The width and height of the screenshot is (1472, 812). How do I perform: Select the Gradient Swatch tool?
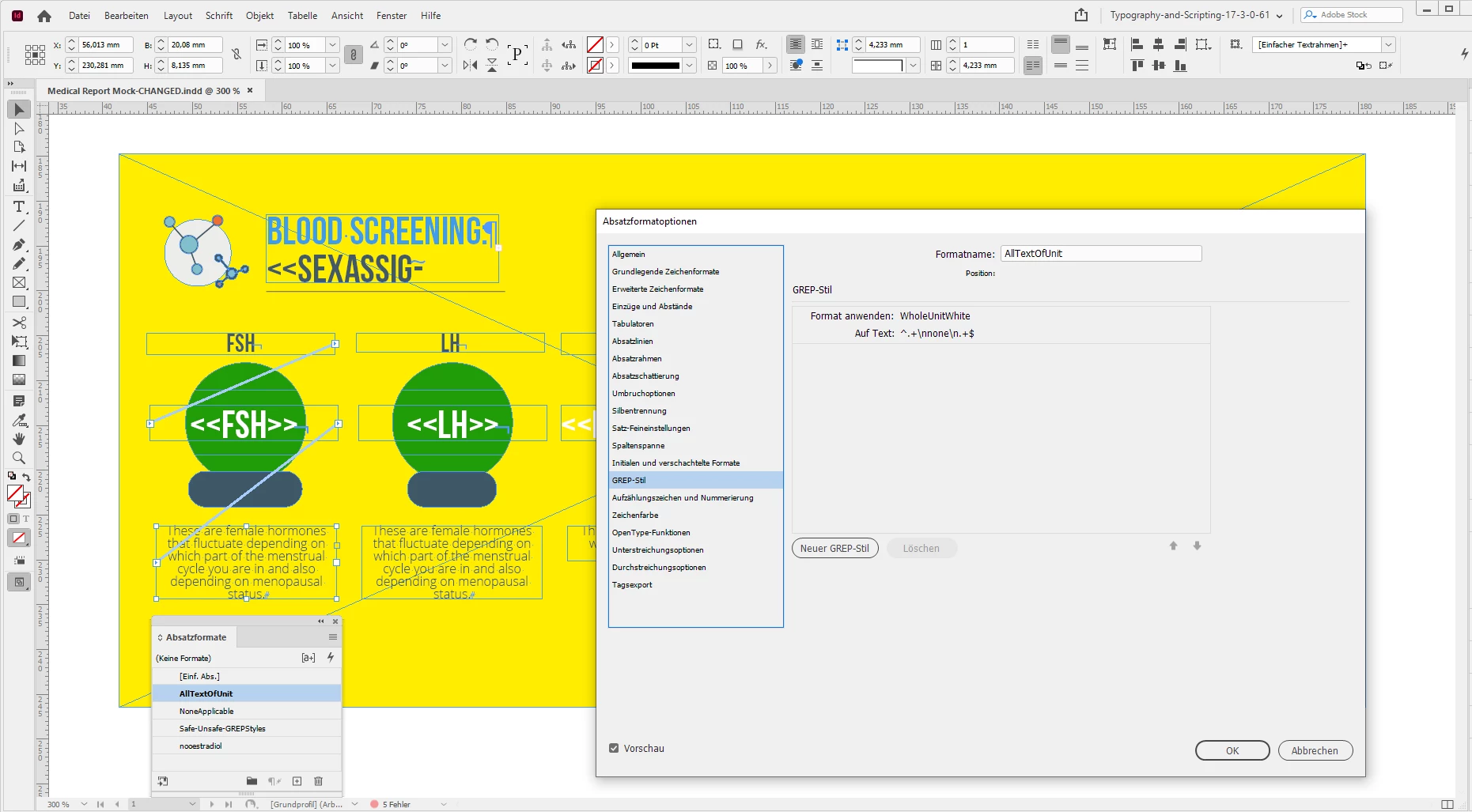(x=19, y=361)
